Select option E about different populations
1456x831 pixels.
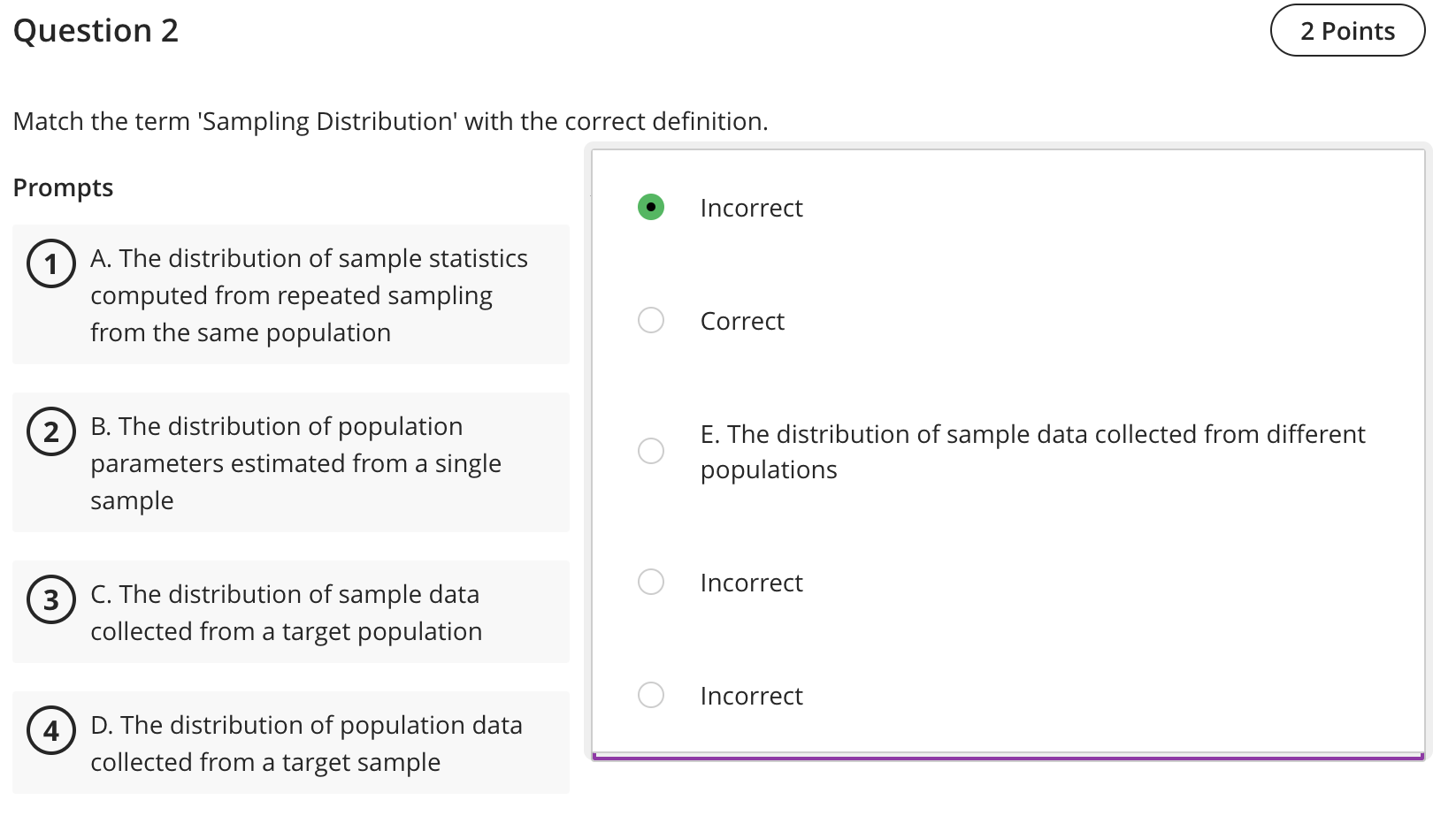pos(651,451)
